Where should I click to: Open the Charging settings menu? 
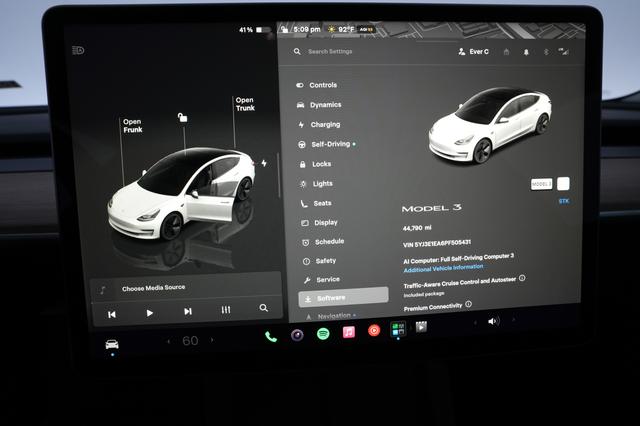point(319,124)
